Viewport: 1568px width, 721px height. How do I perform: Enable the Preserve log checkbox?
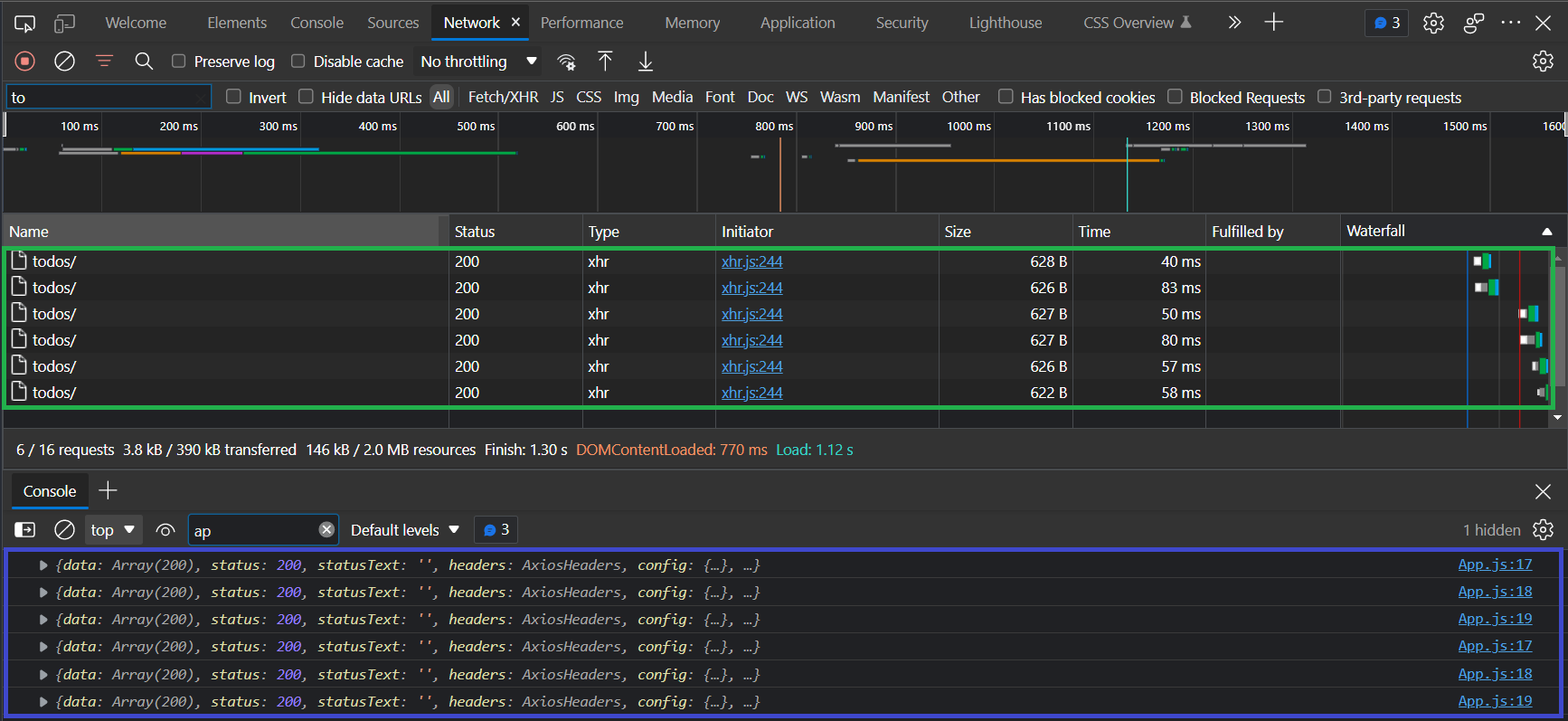(x=179, y=62)
